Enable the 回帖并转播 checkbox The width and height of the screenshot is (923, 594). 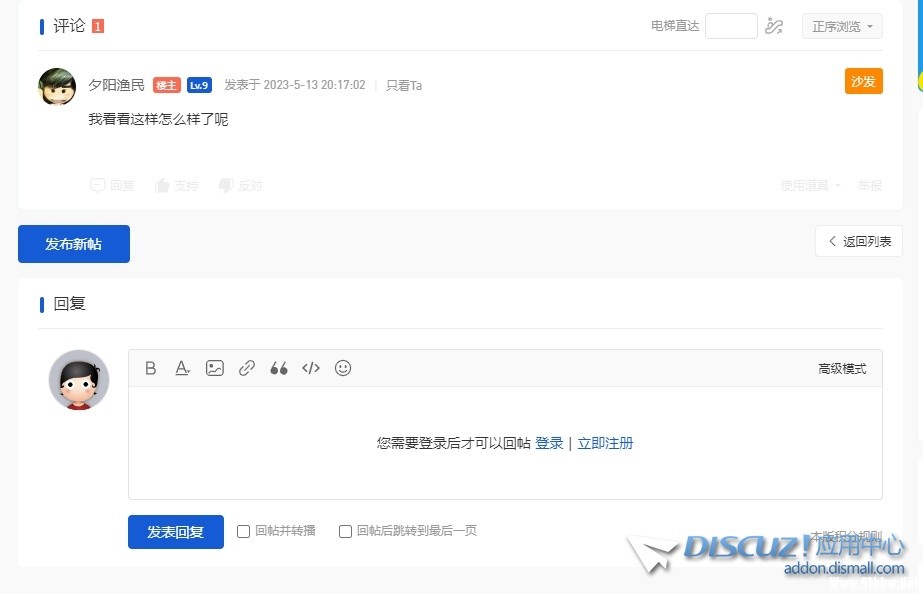tap(243, 531)
